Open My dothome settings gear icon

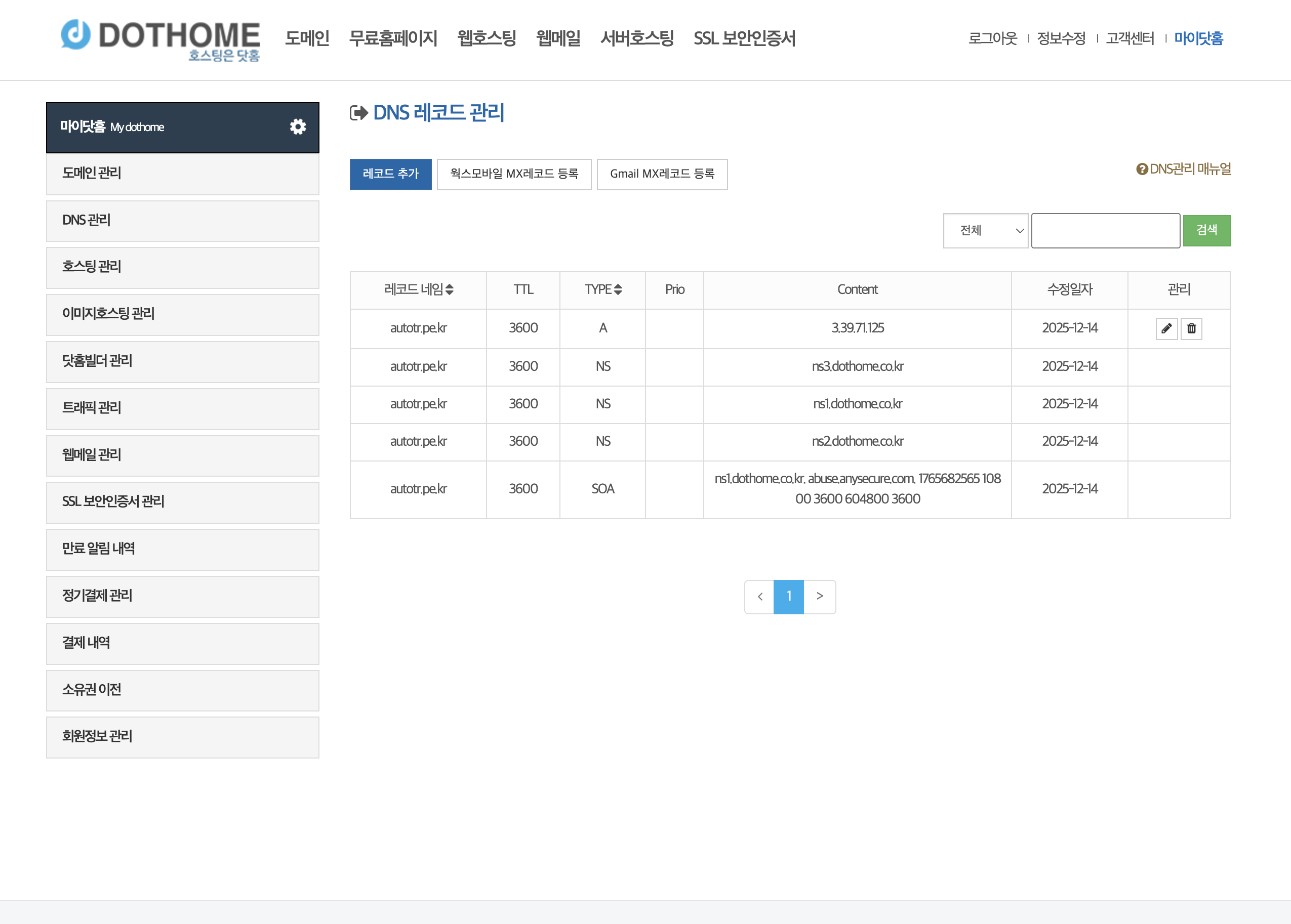[x=298, y=127]
